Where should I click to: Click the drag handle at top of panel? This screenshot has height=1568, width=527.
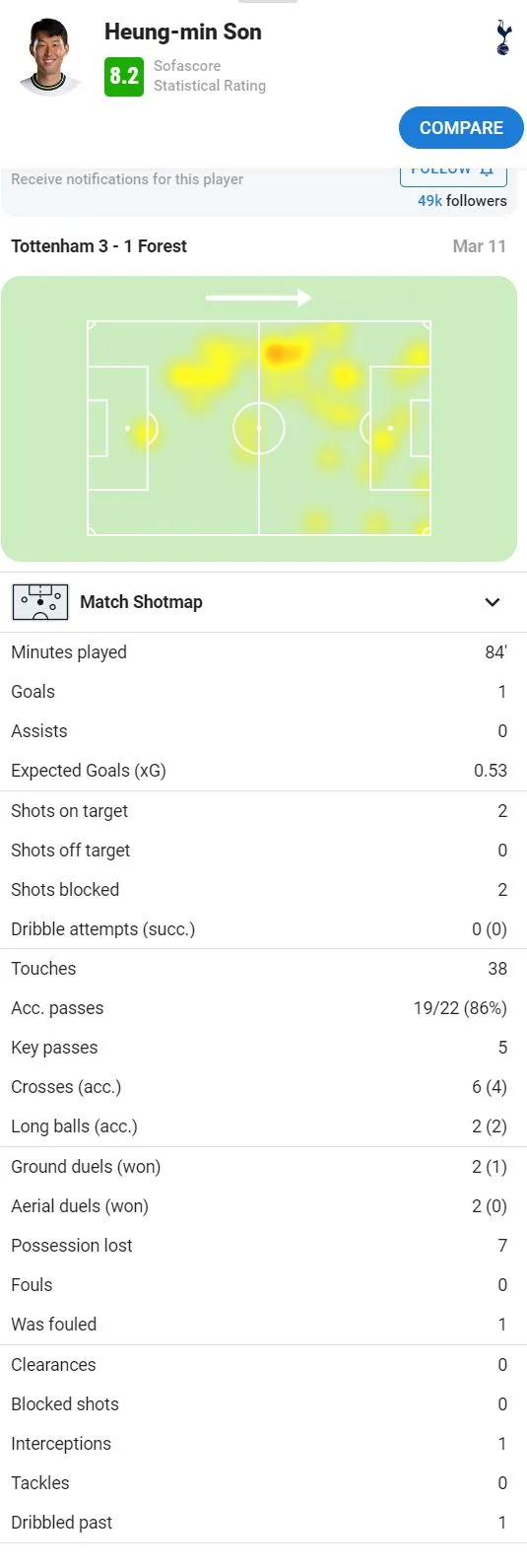point(267,2)
